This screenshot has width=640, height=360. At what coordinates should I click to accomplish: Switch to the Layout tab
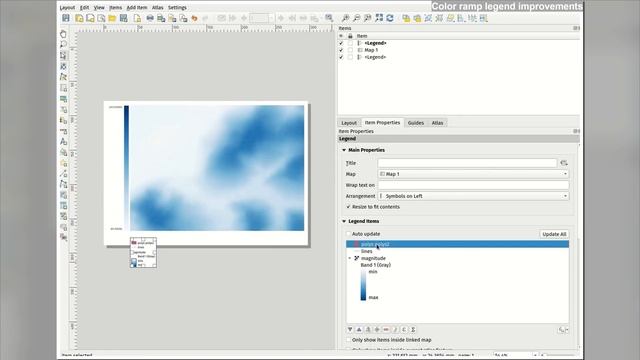349,123
